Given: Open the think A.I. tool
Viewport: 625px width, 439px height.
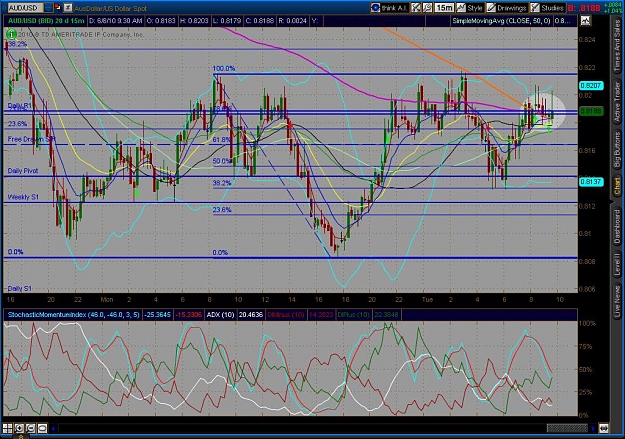Looking at the screenshot, I should click(389, 8).
